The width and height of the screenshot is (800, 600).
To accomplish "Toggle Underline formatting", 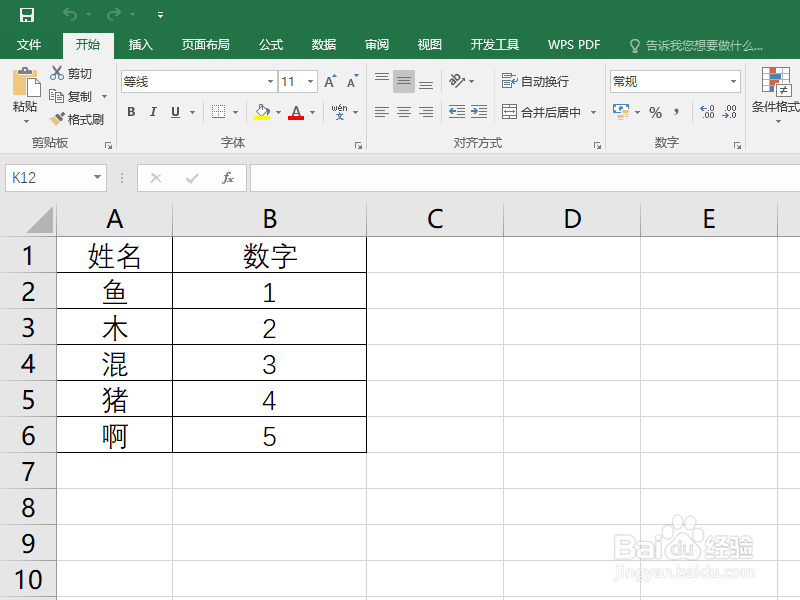I will [x=176, y=112].
